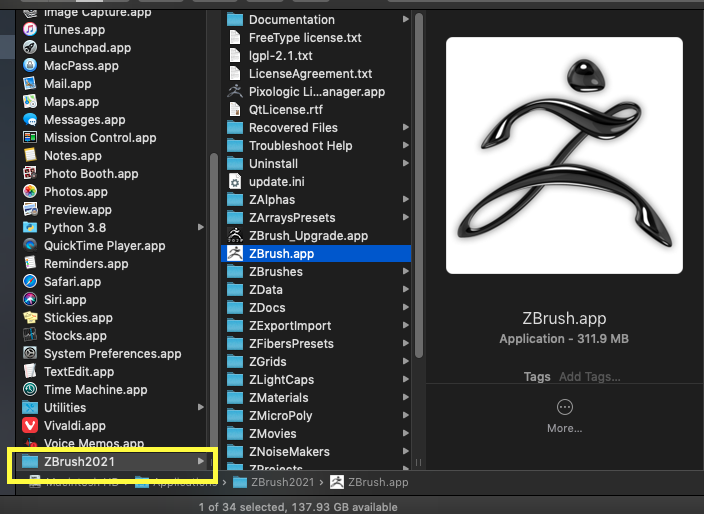Select the ZLightCaps folder
Viewport: 704px width, 514px height.
coord(316,379)
